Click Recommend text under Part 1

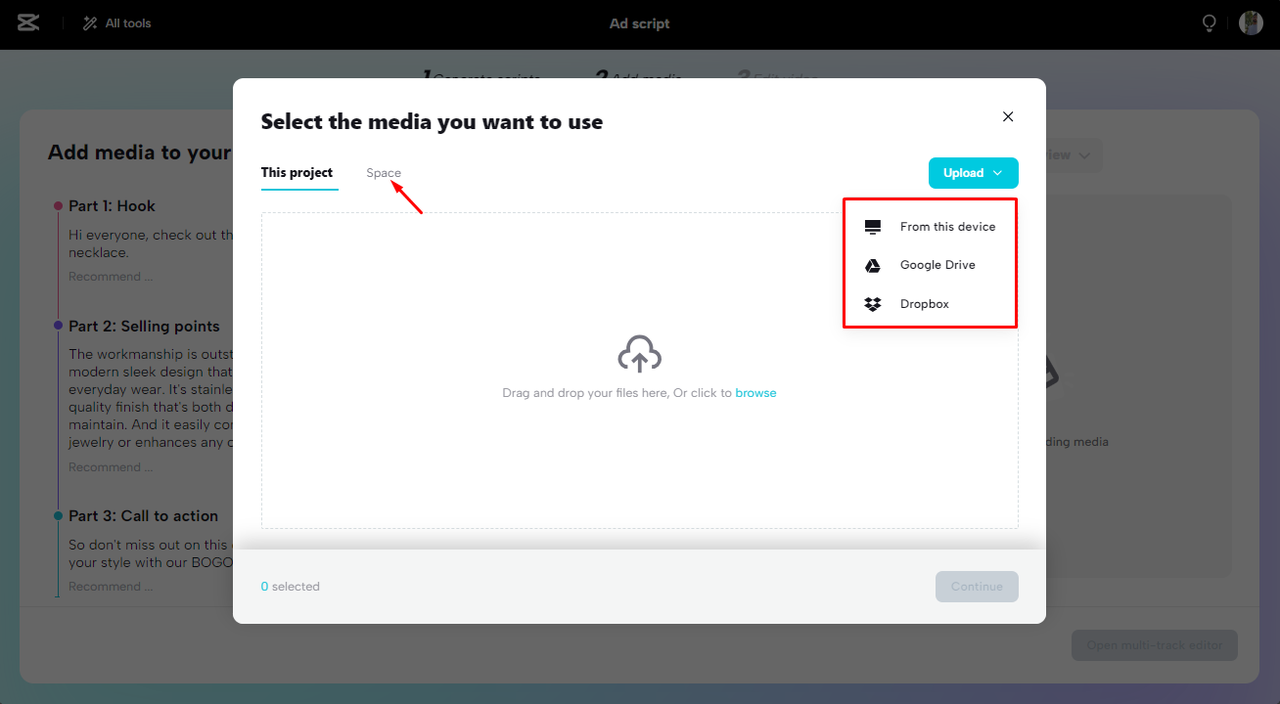coord(110,277)
